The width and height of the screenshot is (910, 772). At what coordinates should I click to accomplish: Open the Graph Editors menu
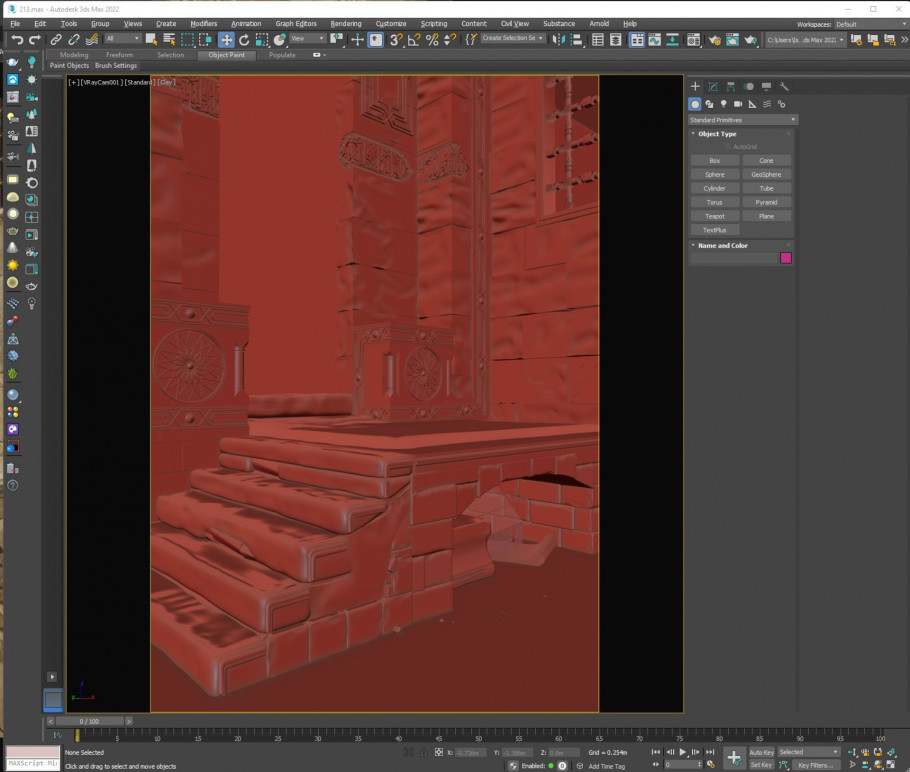click(296, 24)
